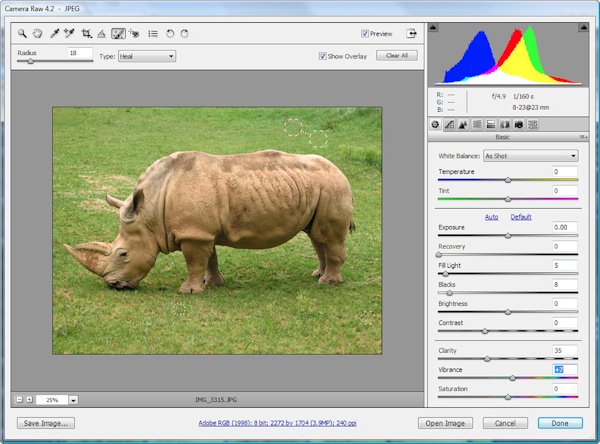Click the Default tone link
Viewport: 600px width, 444px height.
pos(521,217)
